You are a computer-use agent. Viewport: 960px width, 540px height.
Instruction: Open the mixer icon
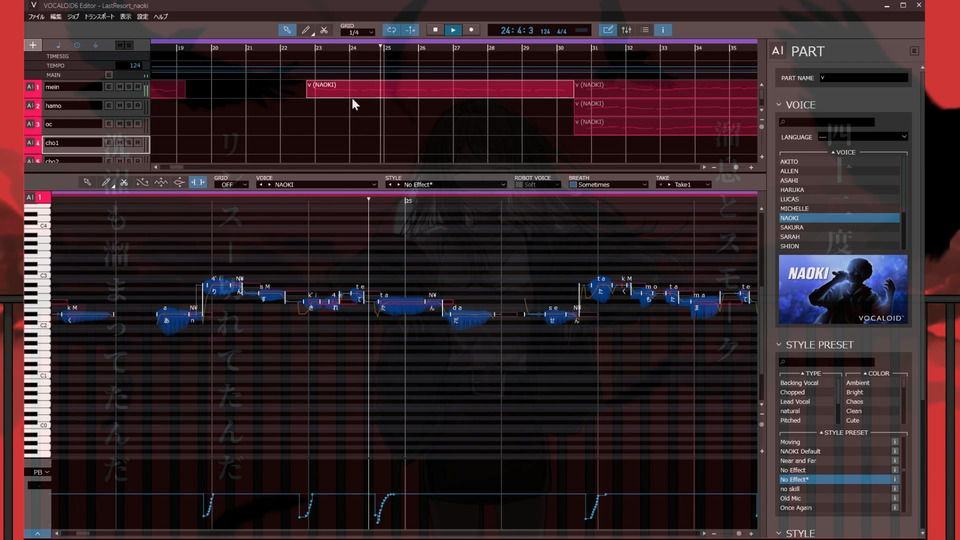626,29
